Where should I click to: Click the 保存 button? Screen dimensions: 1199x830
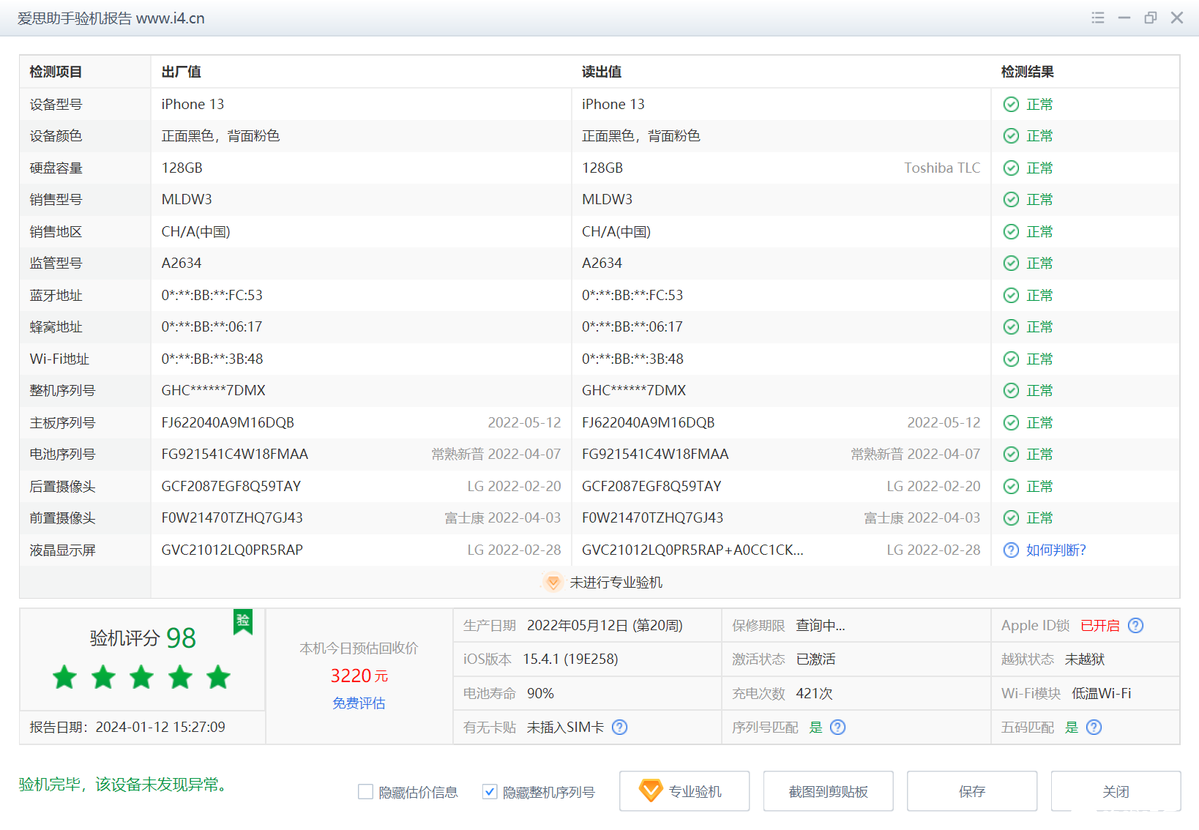972,791
